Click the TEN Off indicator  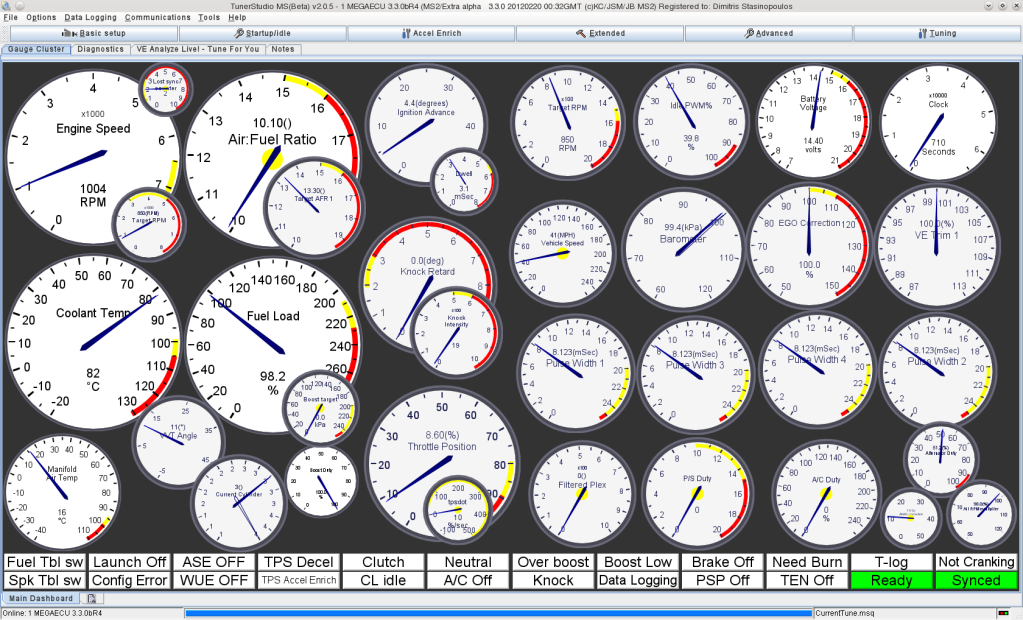(807, 580)
